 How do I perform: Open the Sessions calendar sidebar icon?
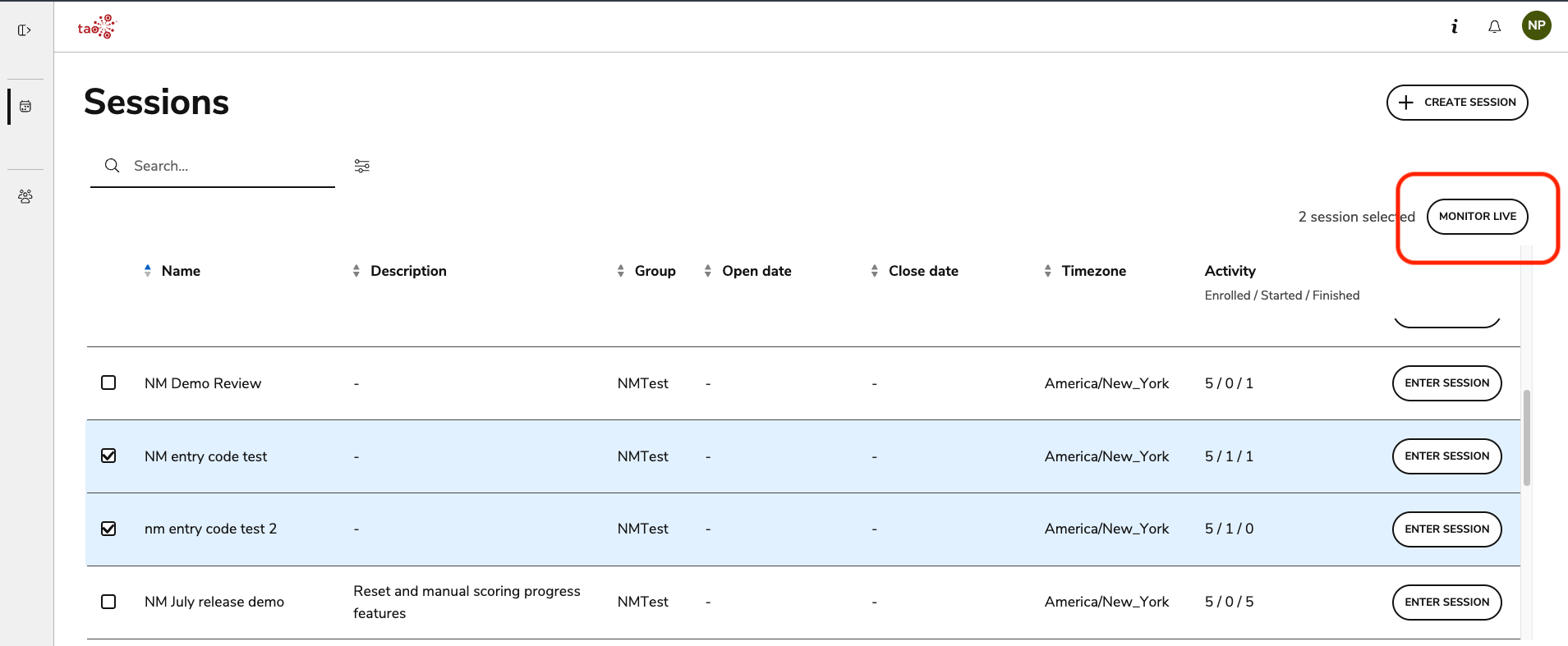25,107
